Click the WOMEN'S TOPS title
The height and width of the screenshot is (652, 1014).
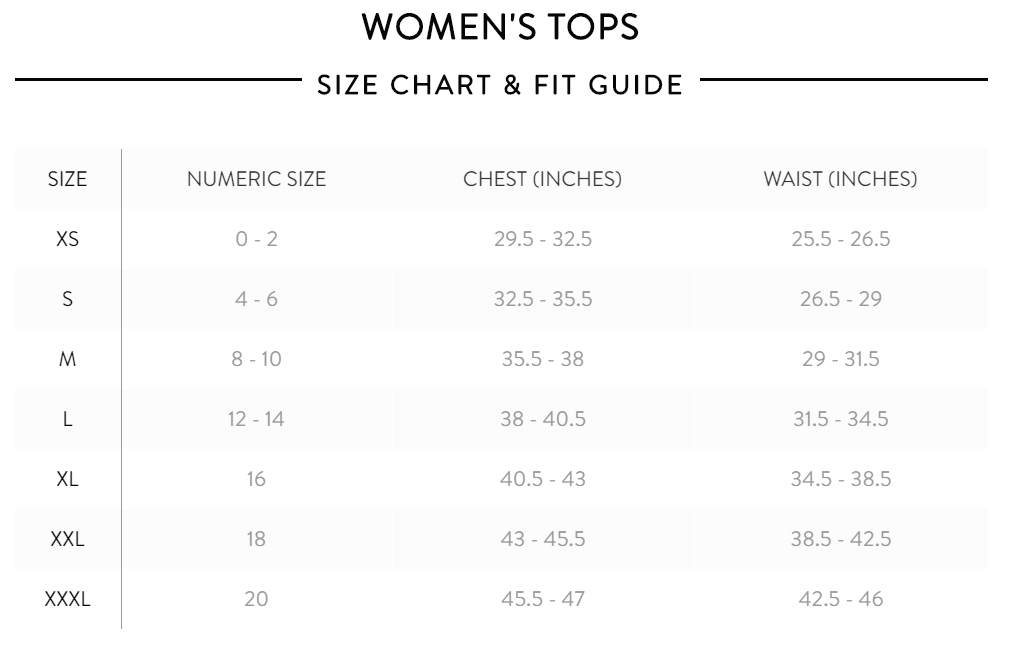tap(500, 27)
